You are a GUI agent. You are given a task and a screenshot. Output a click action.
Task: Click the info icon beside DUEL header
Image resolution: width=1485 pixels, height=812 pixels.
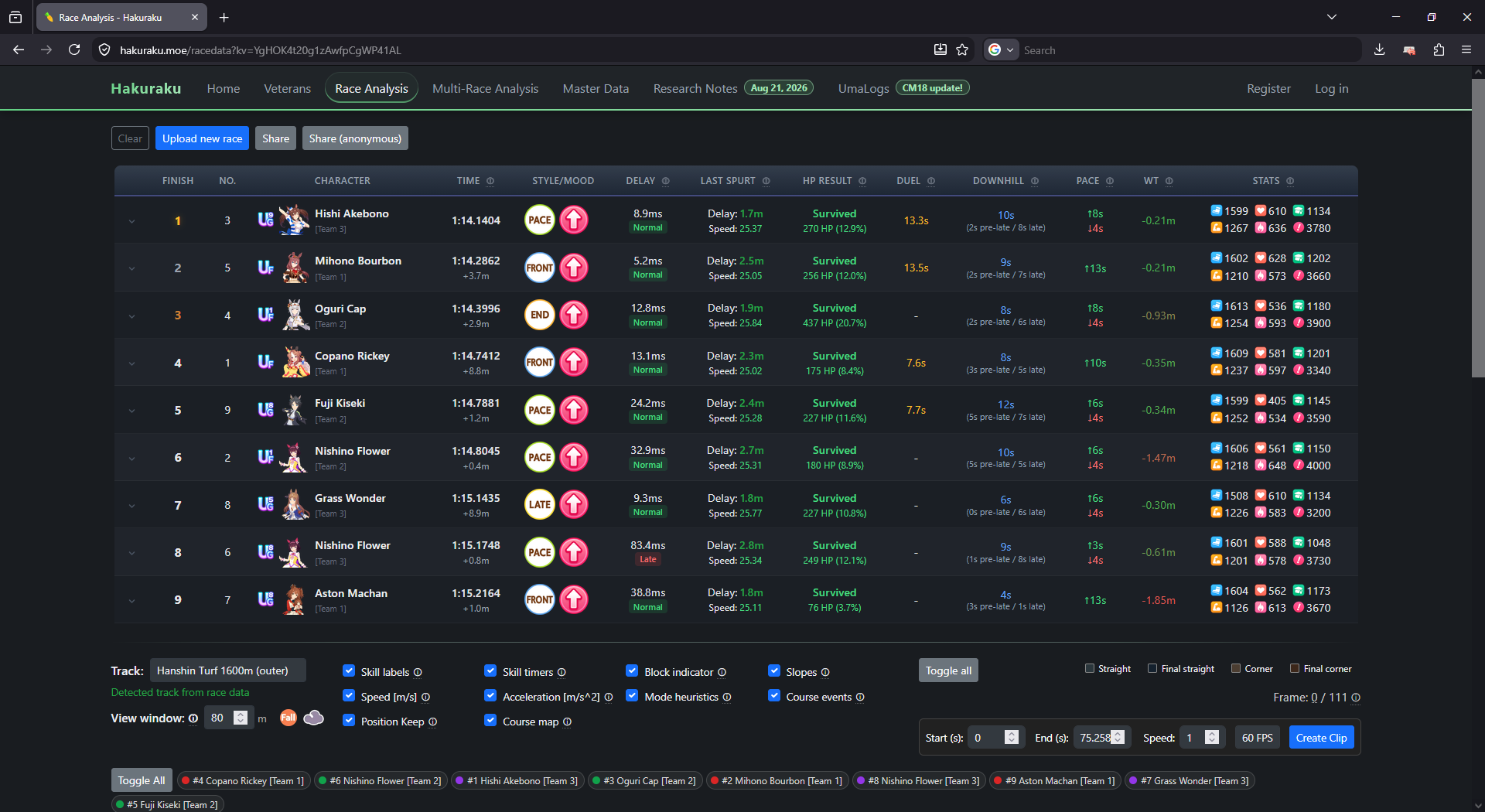pyautogui.click(x=931, y=181)
